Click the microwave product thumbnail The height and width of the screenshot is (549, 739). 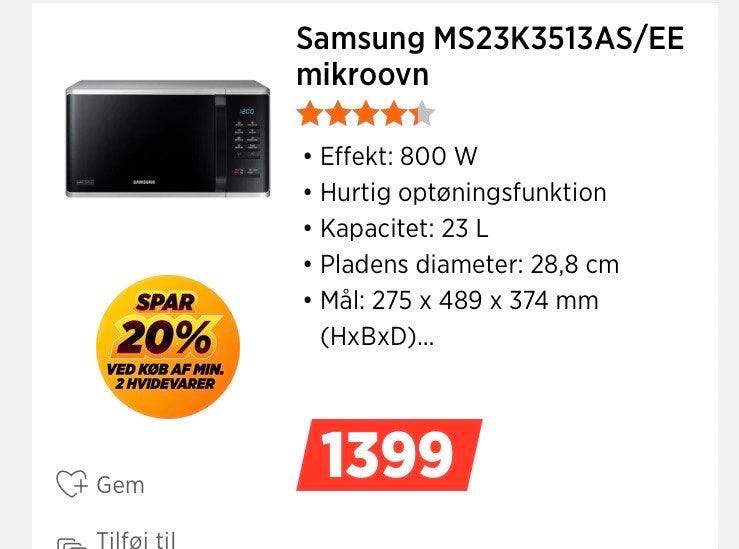click(168, 139)
